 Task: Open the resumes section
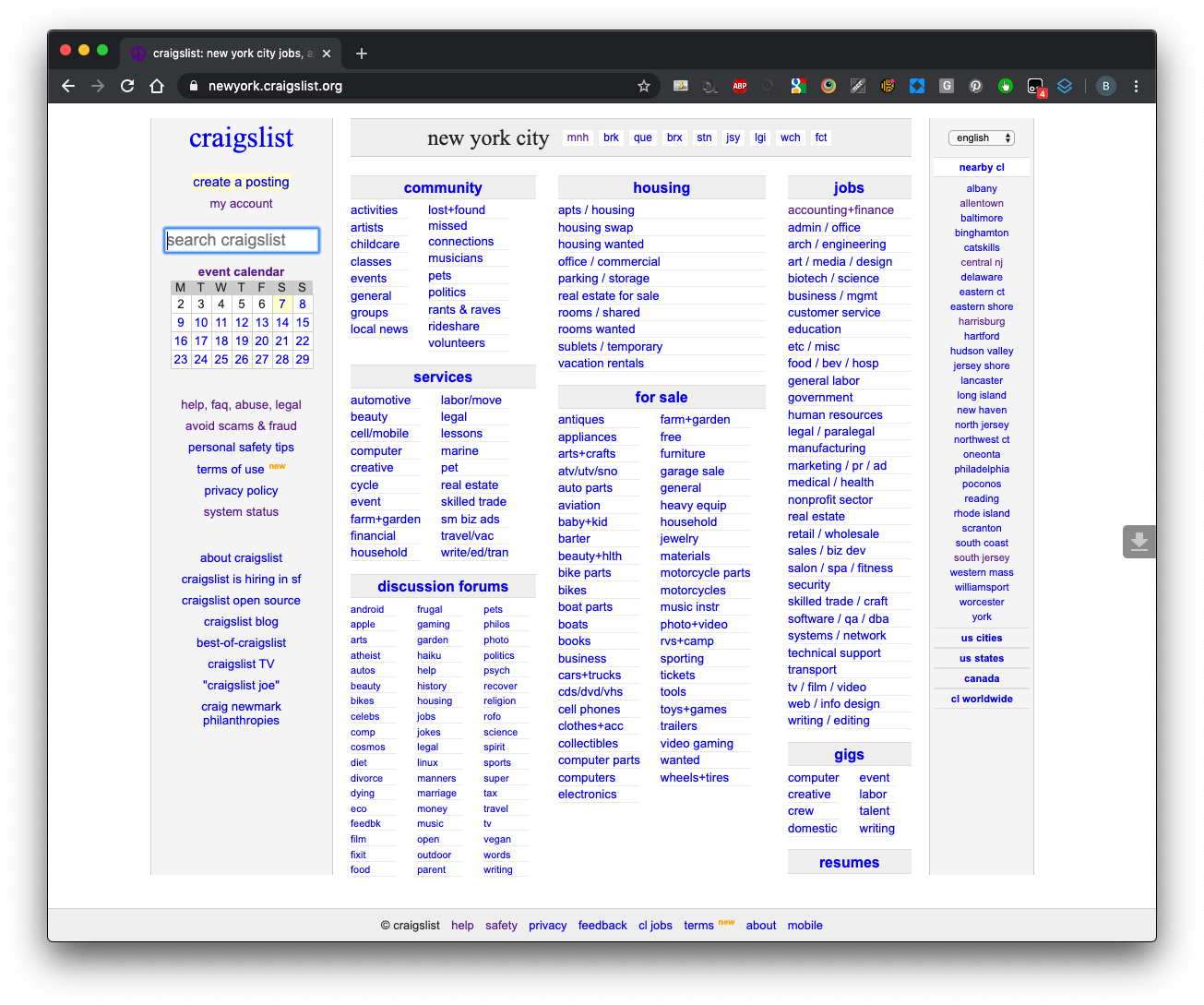(x=849, y=862)
